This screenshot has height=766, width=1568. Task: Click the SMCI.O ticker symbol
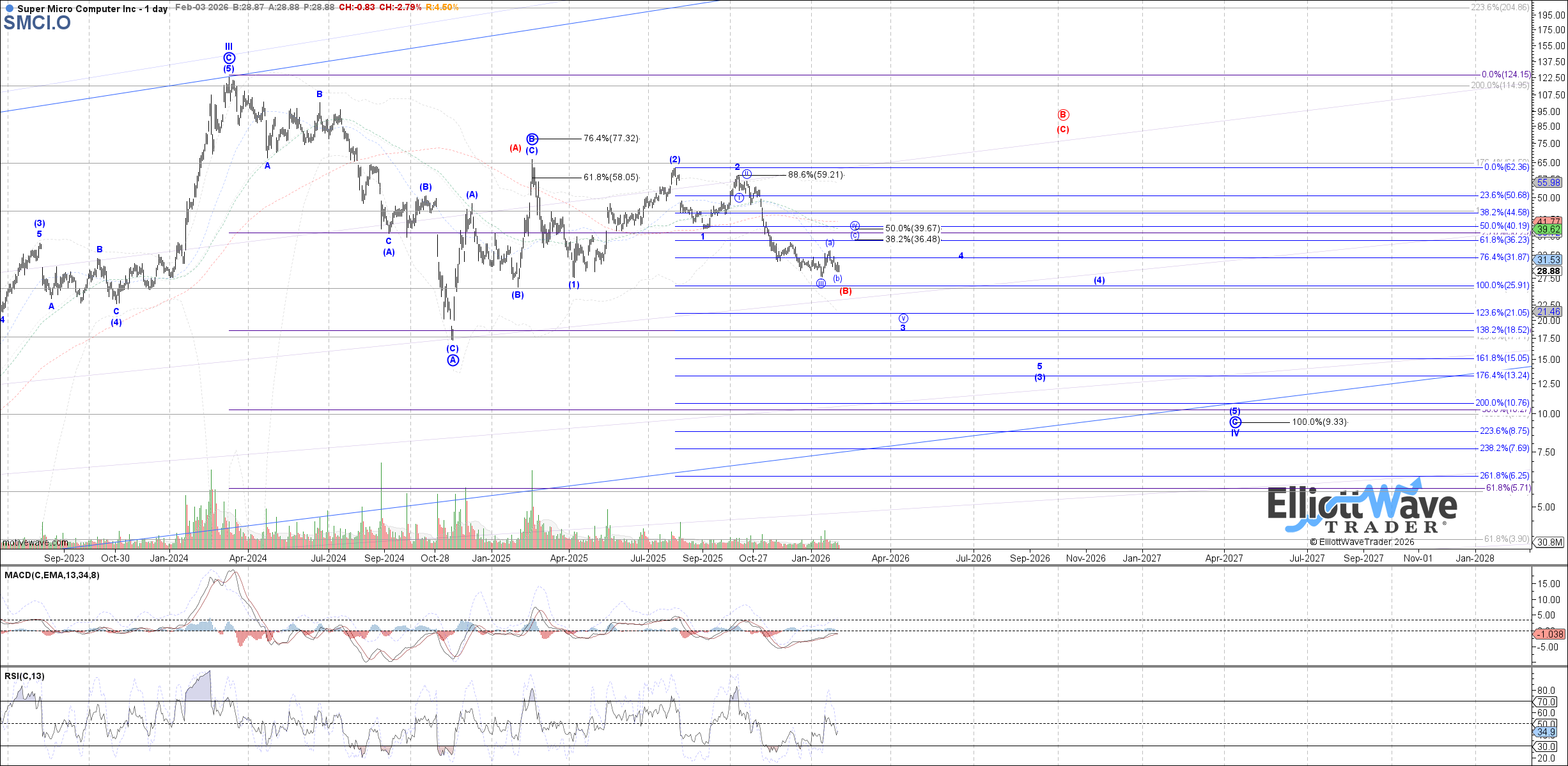point(37,23)
